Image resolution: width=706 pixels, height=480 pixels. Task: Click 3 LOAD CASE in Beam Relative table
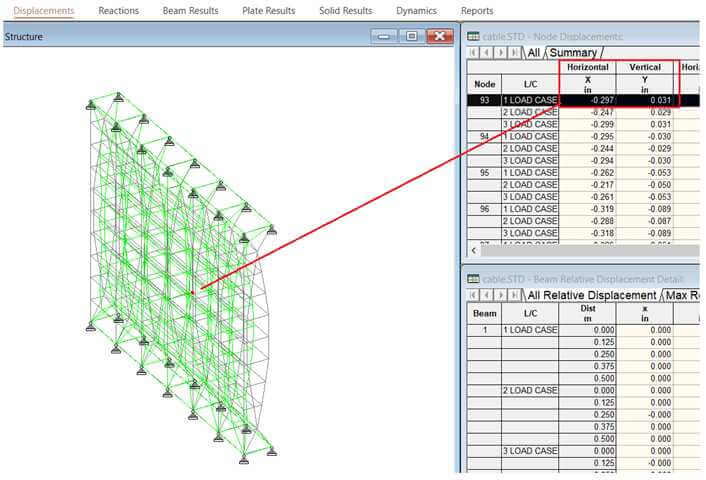tap(530, 451)
